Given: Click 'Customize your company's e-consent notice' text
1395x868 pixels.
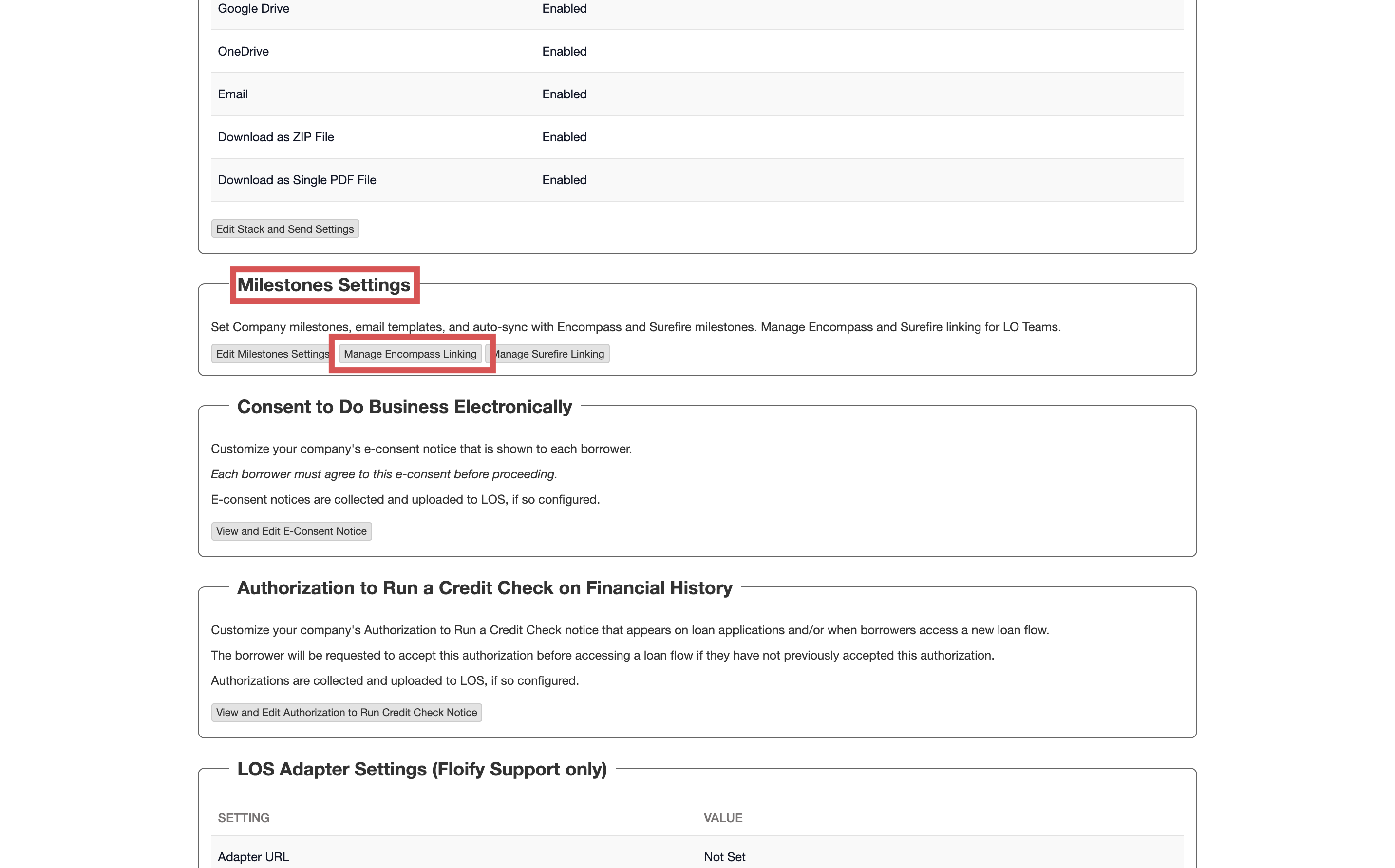Looking at the screenshot, I should click(x=421, y=449).
